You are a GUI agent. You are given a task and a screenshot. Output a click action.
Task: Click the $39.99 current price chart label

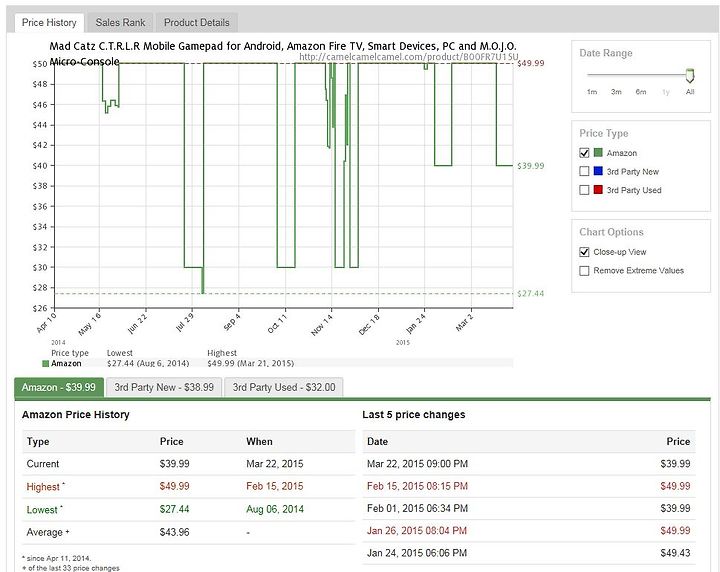point(530,166)
